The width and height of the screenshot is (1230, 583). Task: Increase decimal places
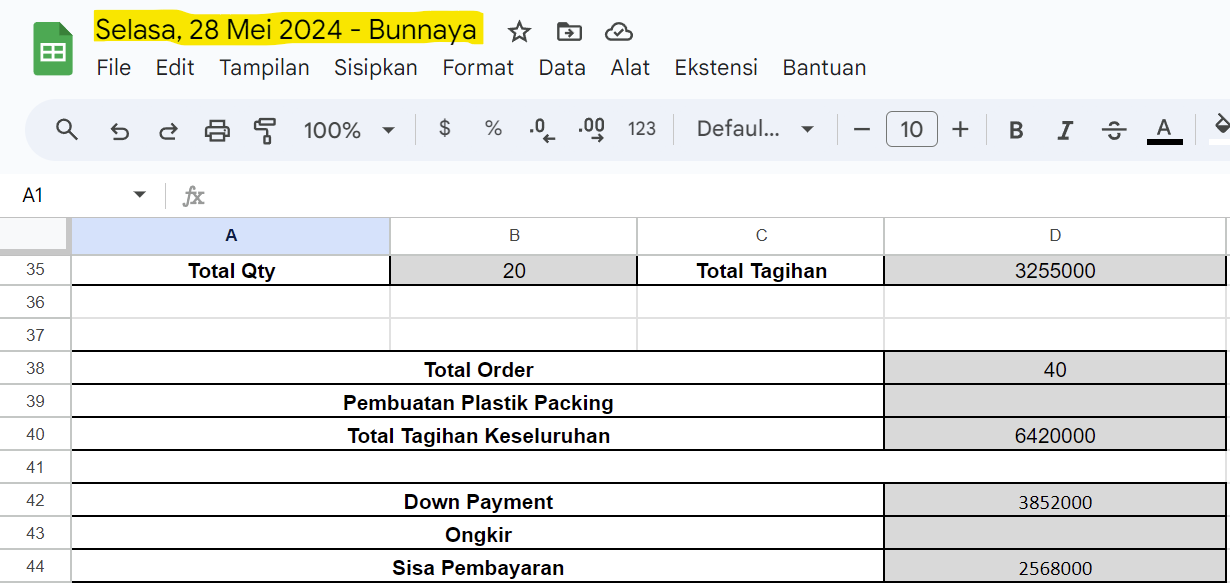(x=592, y=130)
